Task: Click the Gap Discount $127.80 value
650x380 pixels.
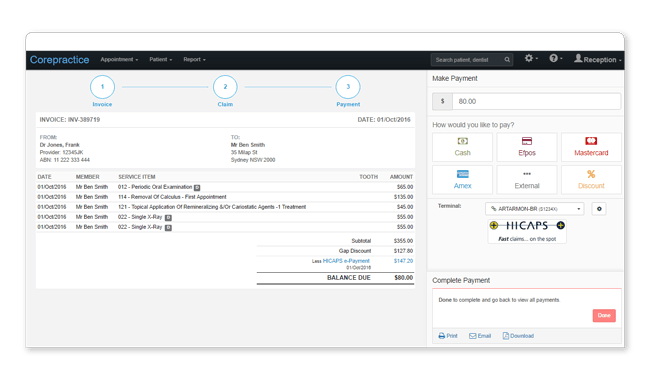Action: coord(403,251)
